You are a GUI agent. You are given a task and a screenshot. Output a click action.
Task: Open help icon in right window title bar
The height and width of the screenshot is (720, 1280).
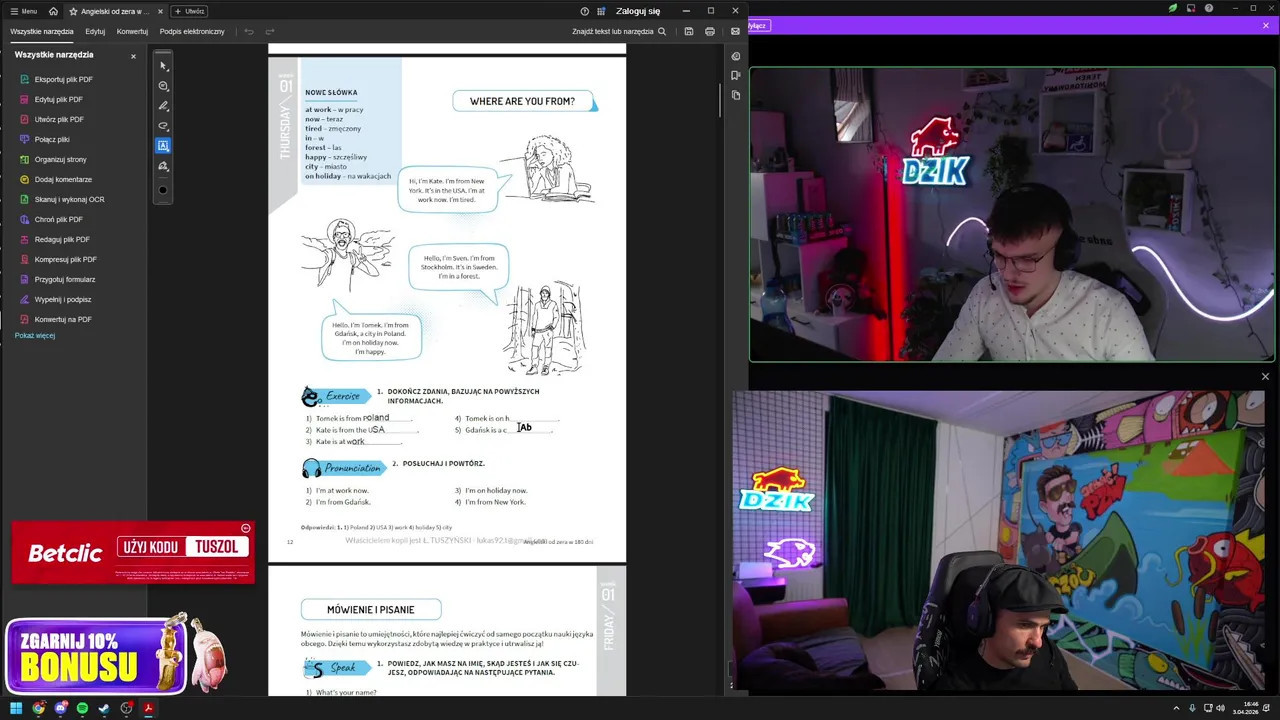coord(1209,8)
